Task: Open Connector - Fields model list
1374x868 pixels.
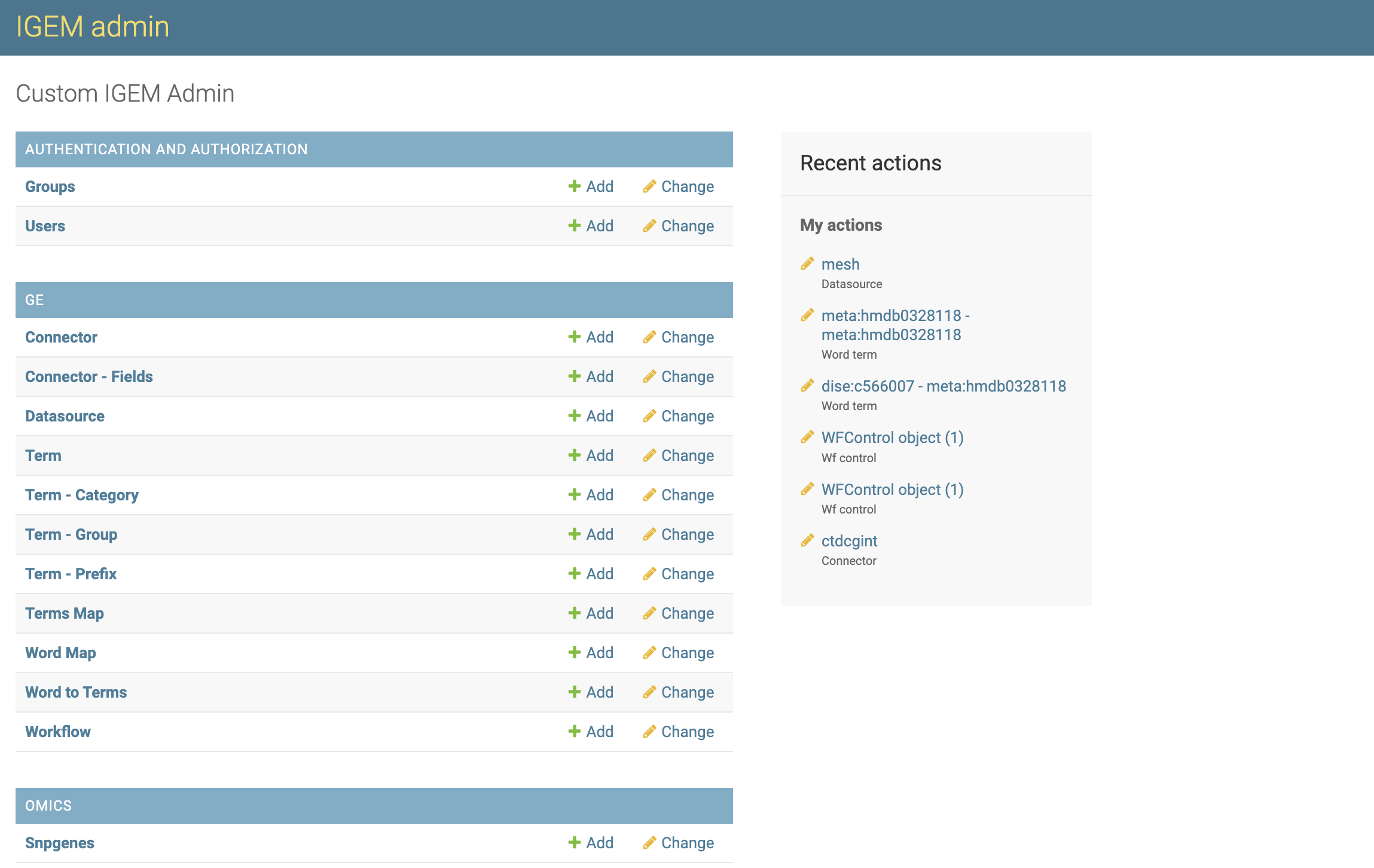Action: pos(89,377)
